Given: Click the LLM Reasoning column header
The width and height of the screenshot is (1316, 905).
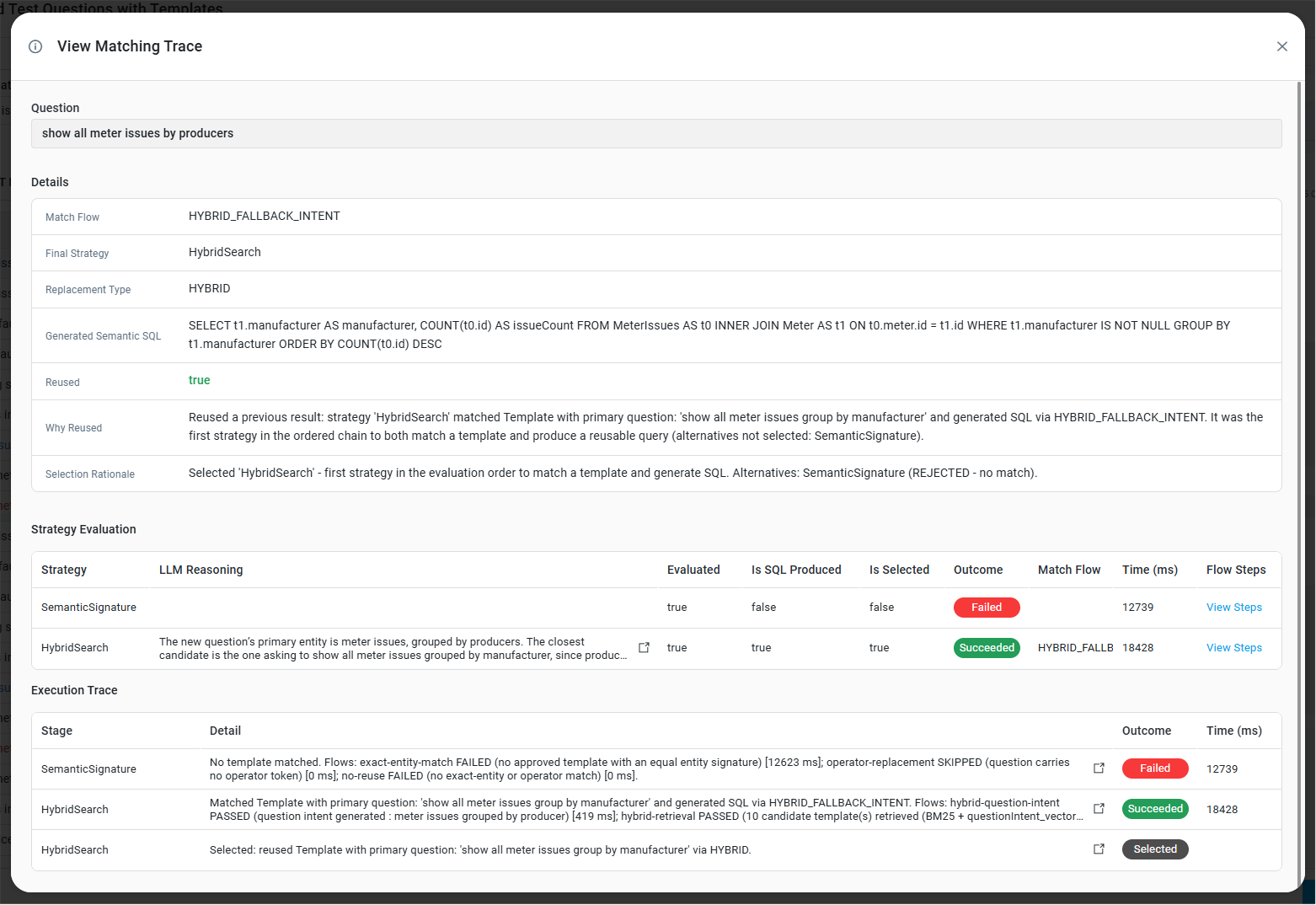Looking at the screenshot, I should [201, 570].
